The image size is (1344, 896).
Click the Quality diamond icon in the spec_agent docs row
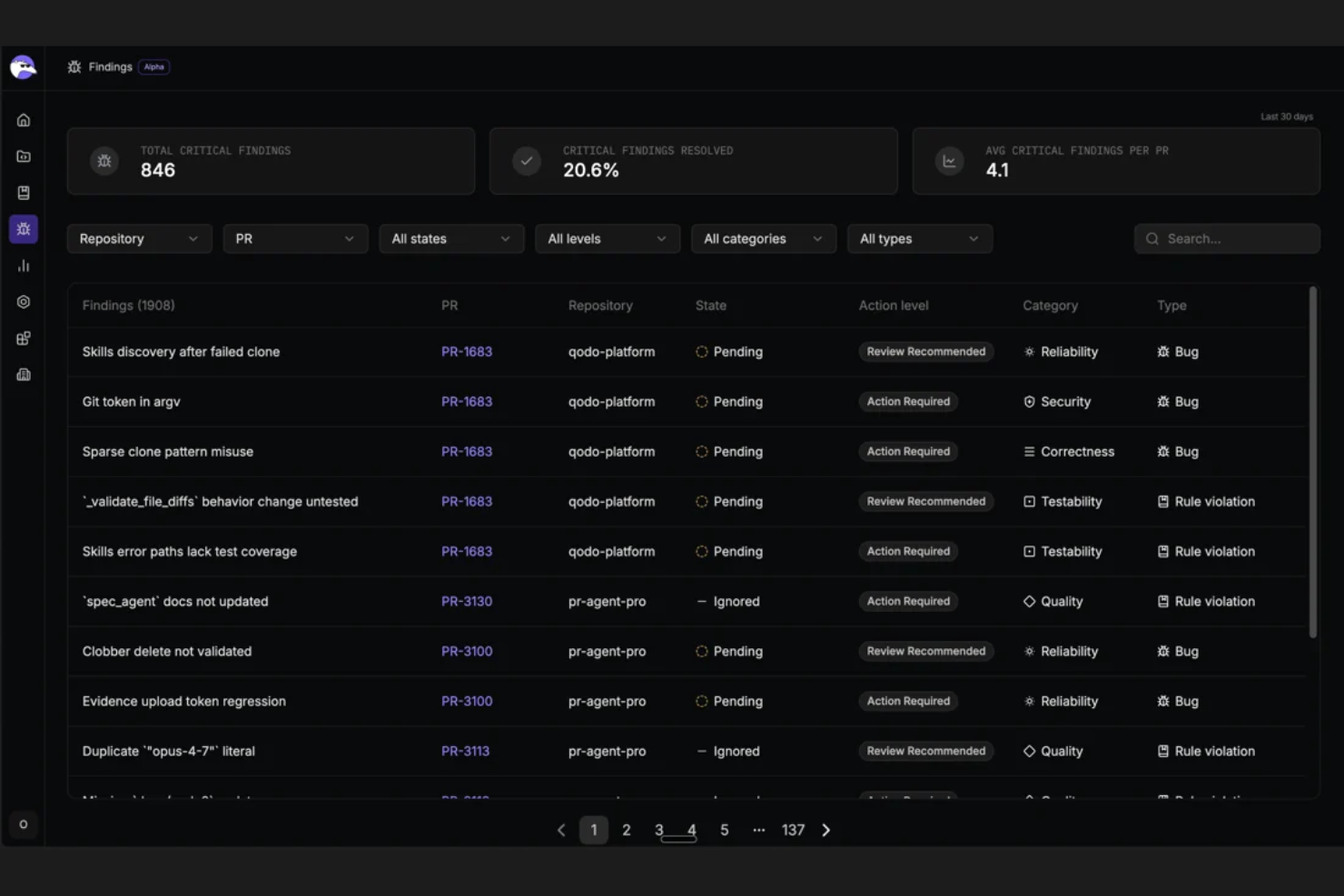pyautogui.click(x=1029, y=601)
